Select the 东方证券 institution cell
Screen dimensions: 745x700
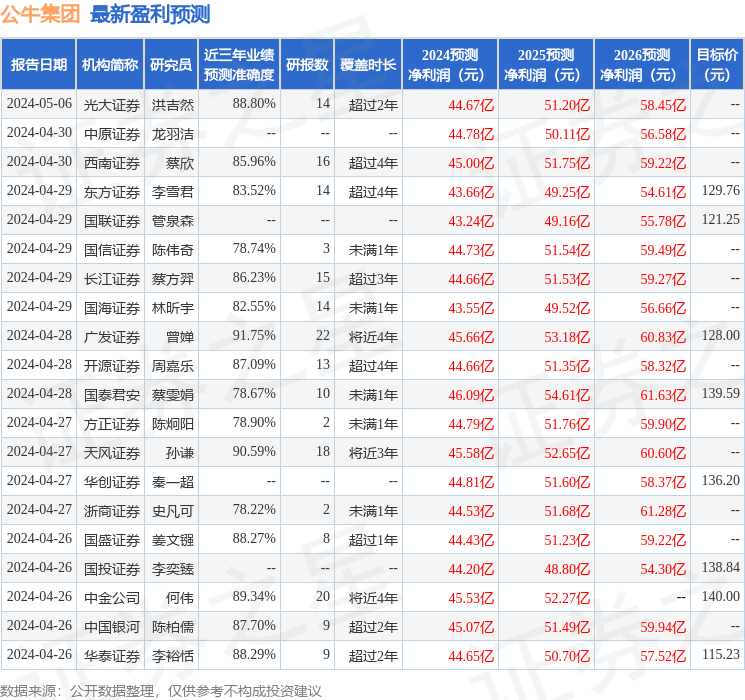click(112, 192)
